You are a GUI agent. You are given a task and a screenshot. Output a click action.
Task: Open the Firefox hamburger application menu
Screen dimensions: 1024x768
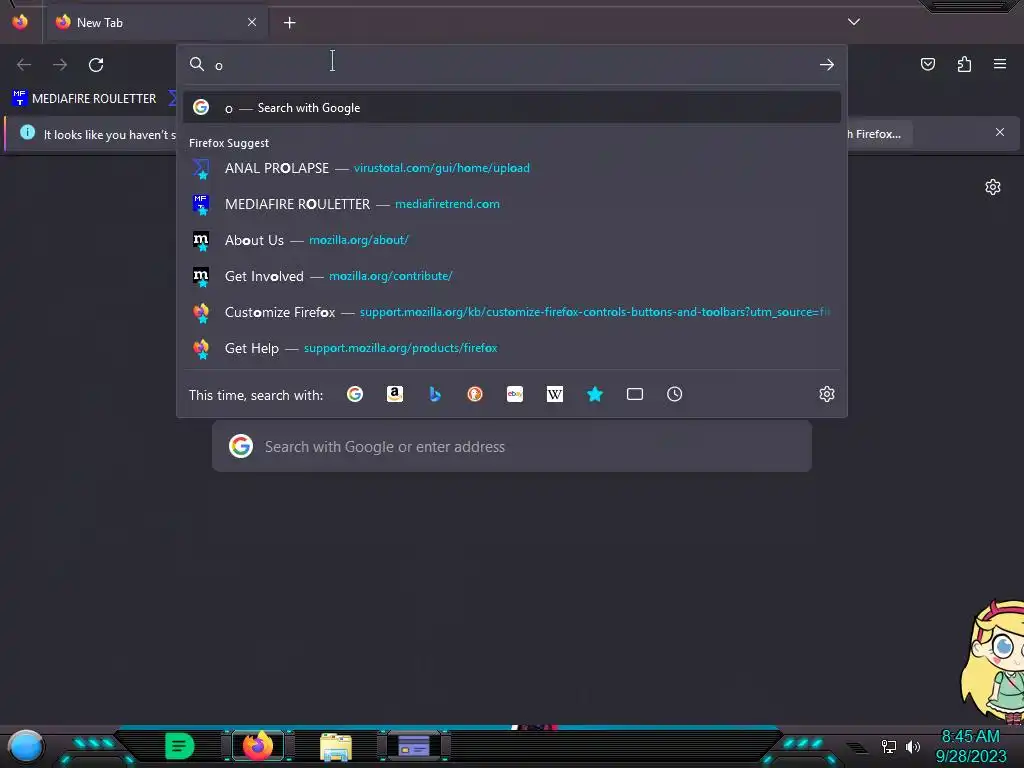coord(1000,64)
